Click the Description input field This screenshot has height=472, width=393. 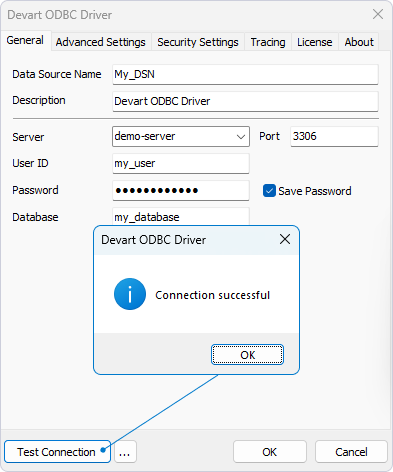pos(245,101)
